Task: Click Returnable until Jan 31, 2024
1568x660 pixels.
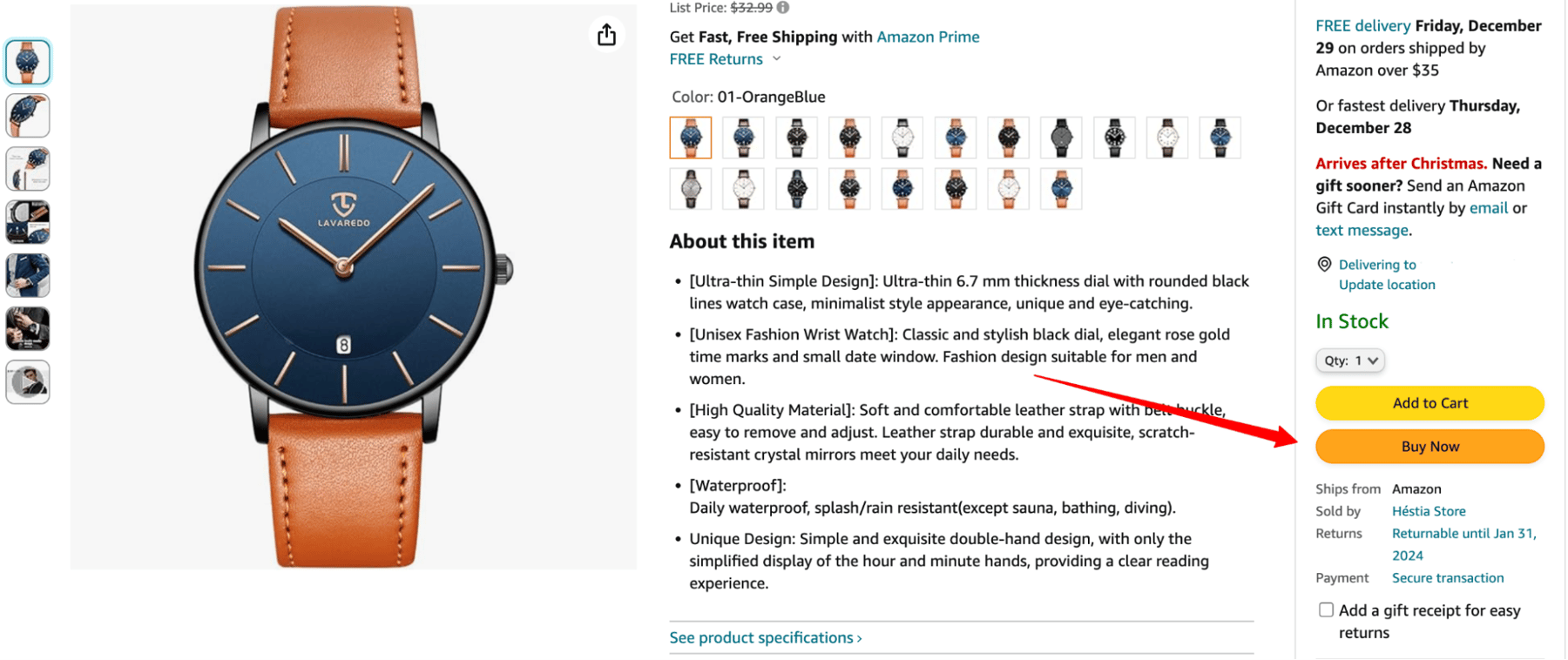Action: (x=1463, y=533)
